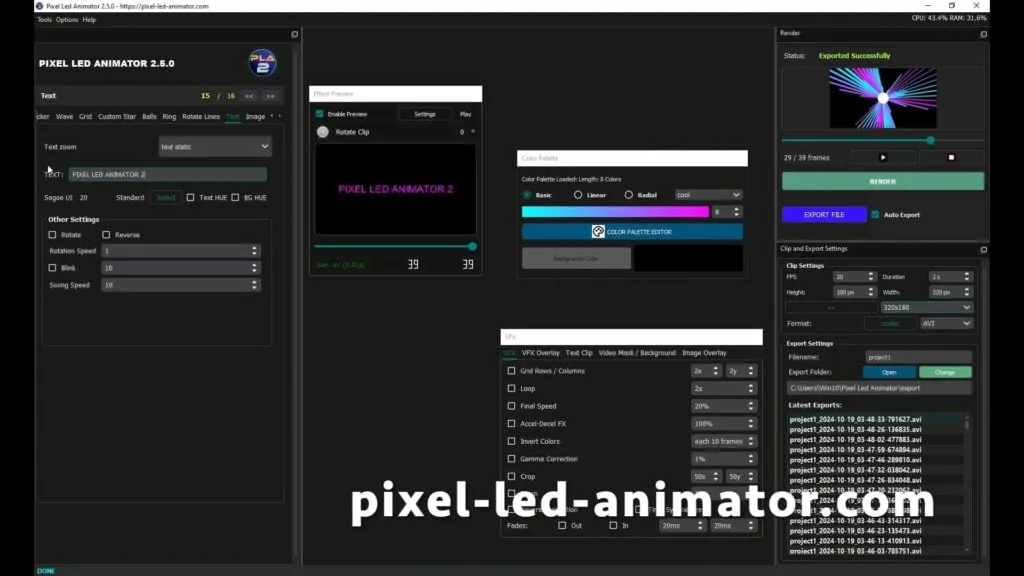The width and height of the screenshot is (1024, 576).
Task: Adjust the Duration stepper arrows
Action: point(967,277)
